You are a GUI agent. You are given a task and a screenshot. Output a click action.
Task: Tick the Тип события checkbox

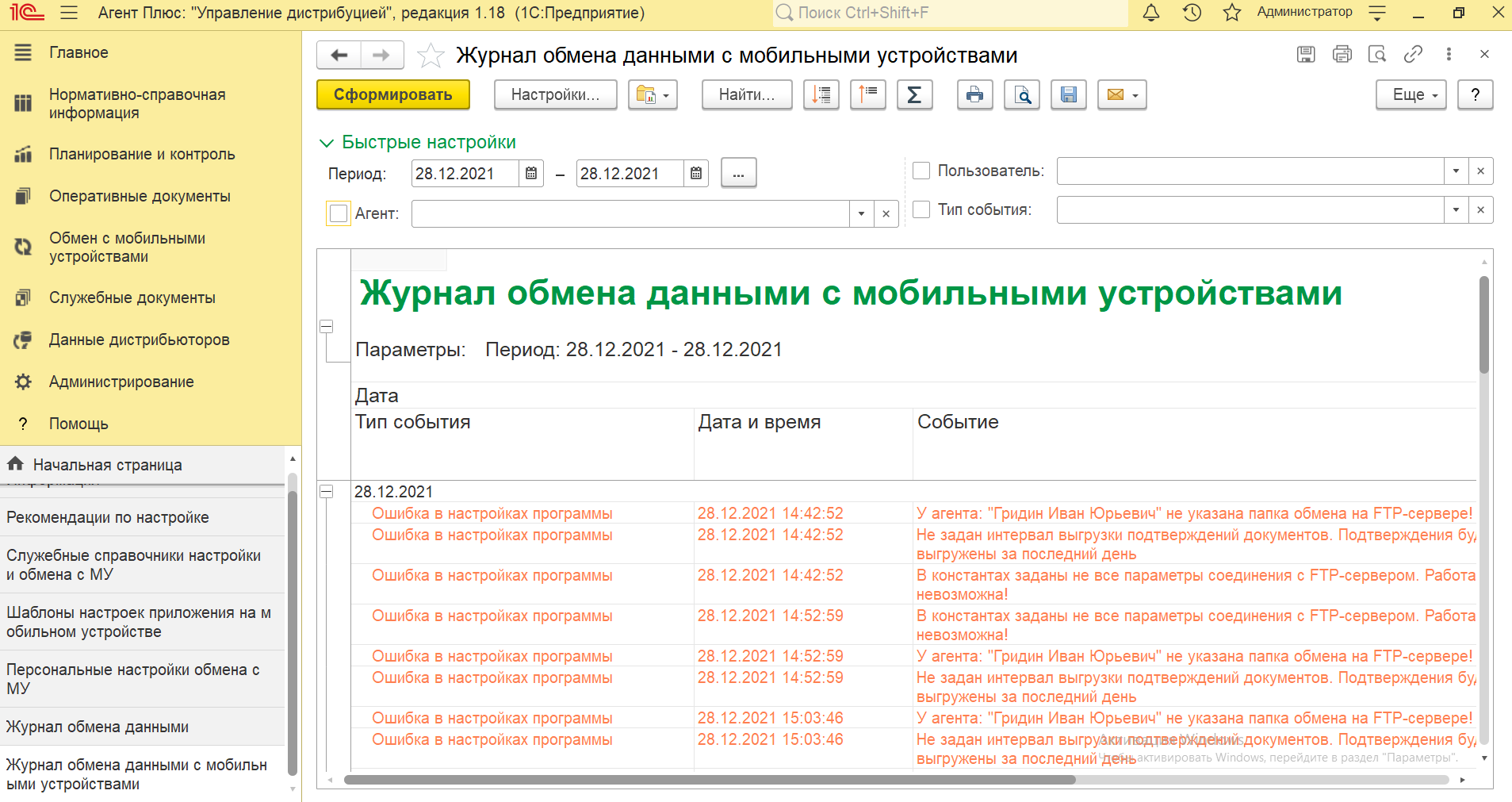coord(921,209)
